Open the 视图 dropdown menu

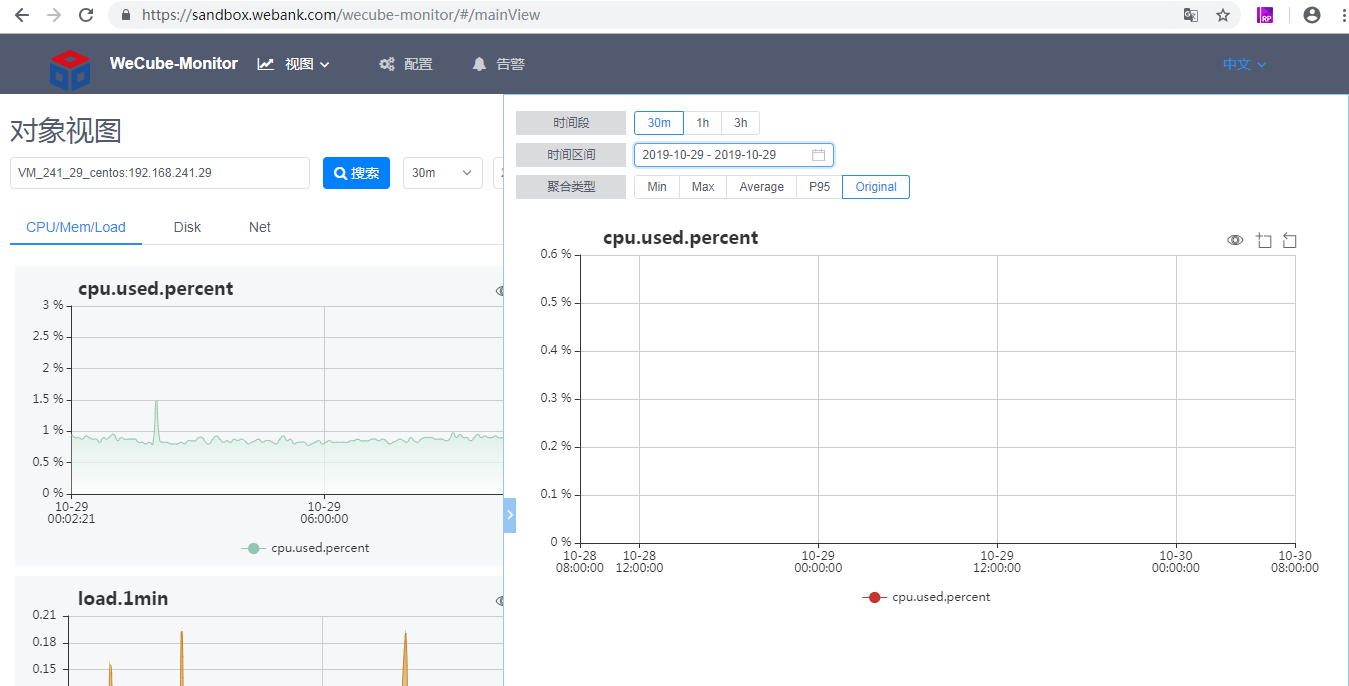[x=294, y=64]
